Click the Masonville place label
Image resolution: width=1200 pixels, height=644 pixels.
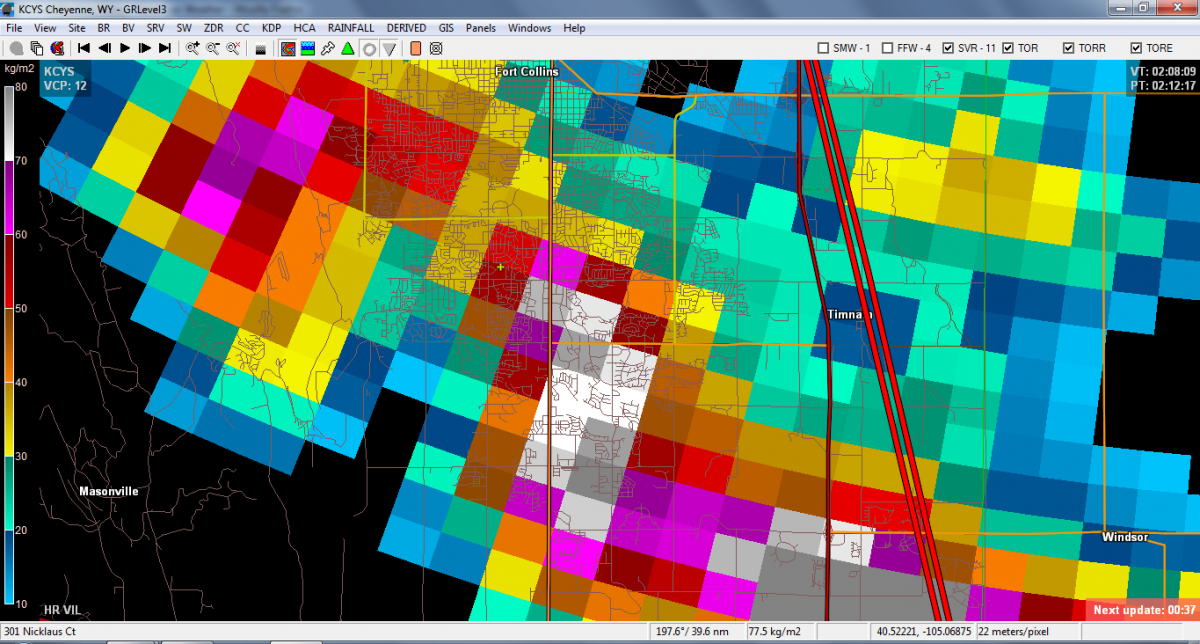[109, 491]
